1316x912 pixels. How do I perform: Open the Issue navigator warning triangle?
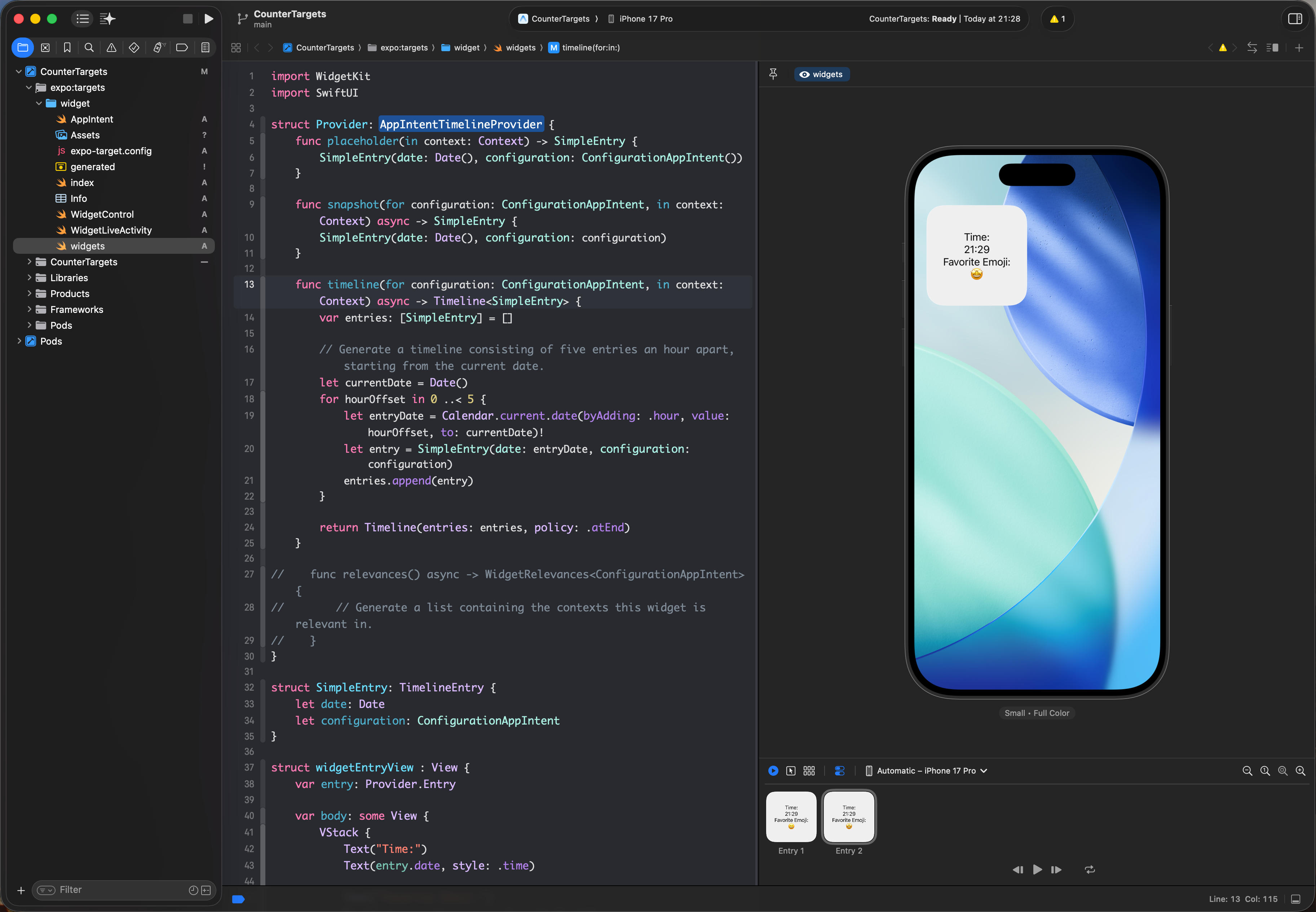111,48
